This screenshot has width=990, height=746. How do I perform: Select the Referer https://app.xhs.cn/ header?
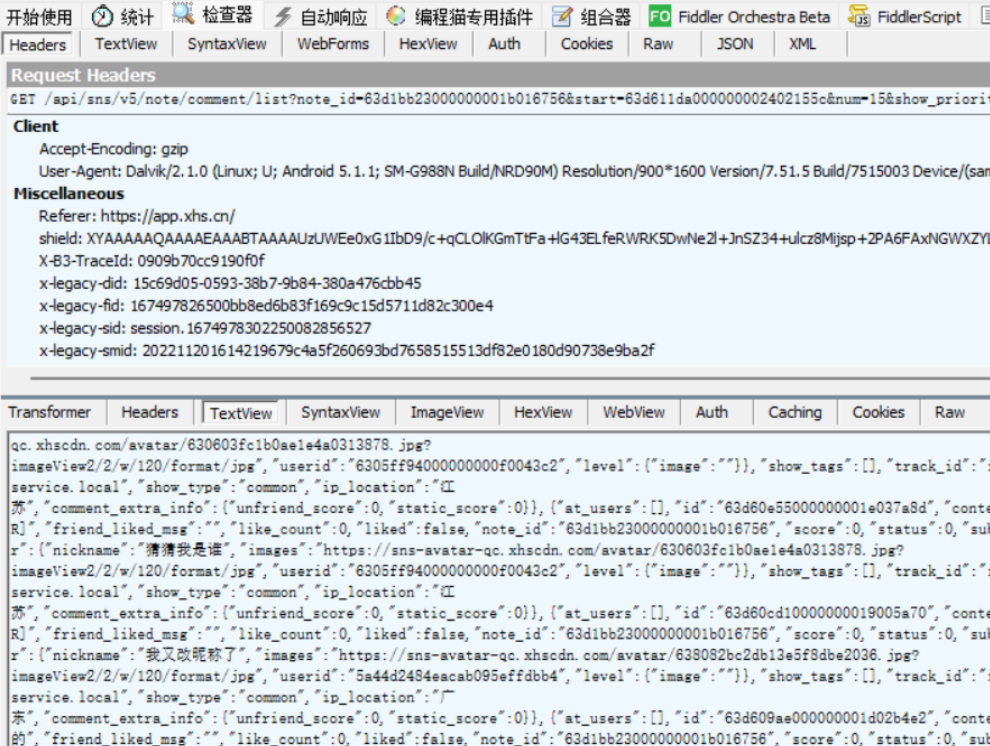pos(137,216)
